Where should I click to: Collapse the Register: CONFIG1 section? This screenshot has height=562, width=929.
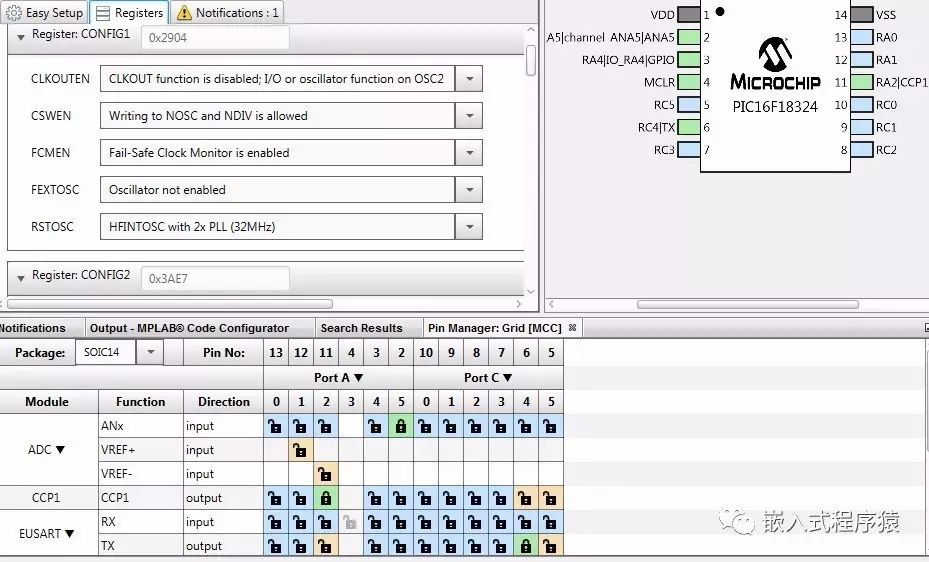click(x=21, y=37)
